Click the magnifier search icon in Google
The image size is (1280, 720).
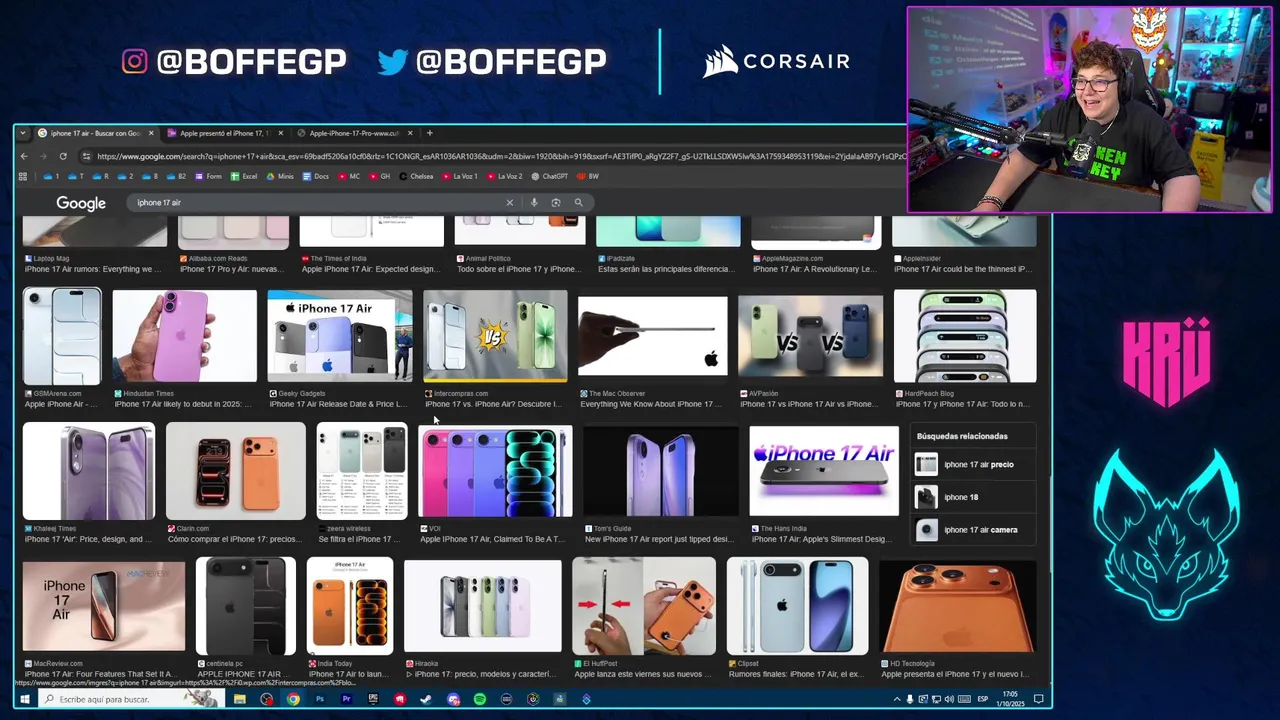click(578, 202)
